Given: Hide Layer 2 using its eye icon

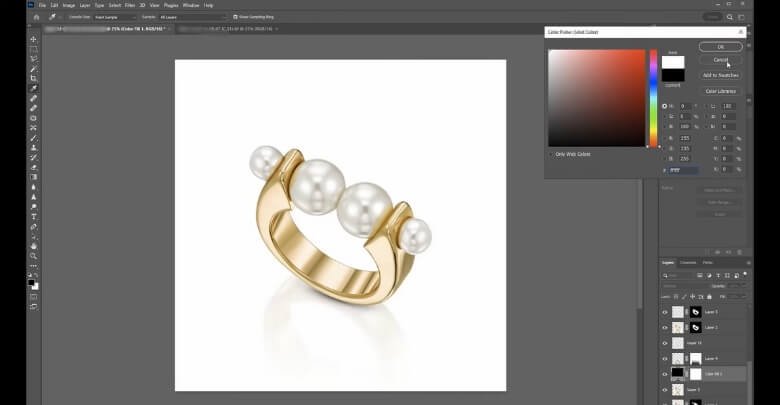Looking at the screenshot, I should (665, 328).
